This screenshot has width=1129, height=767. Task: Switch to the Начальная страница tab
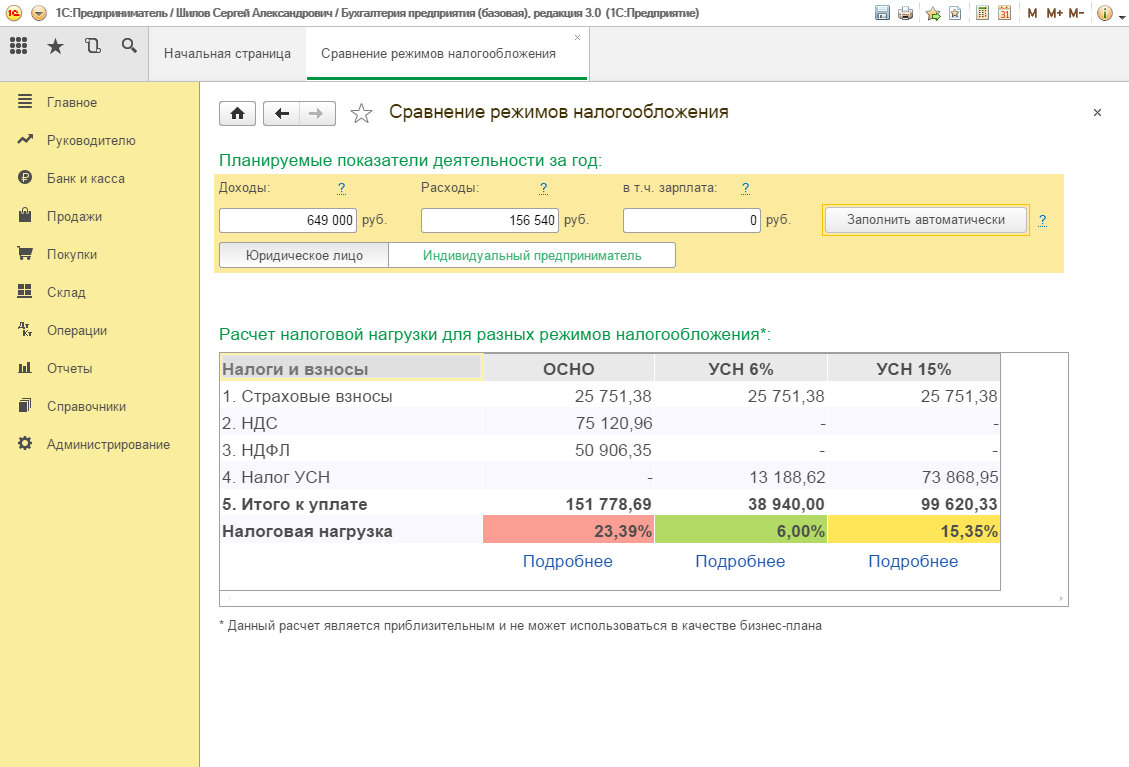point(227,54)
